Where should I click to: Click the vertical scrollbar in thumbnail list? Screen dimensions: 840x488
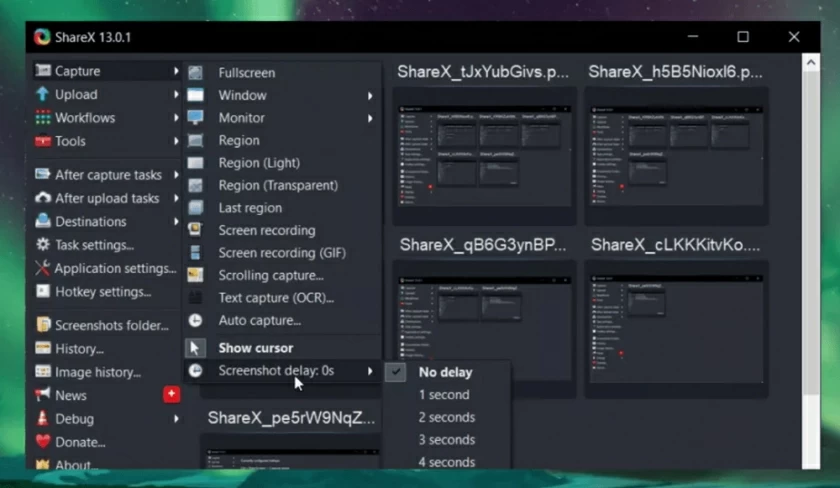811,250
